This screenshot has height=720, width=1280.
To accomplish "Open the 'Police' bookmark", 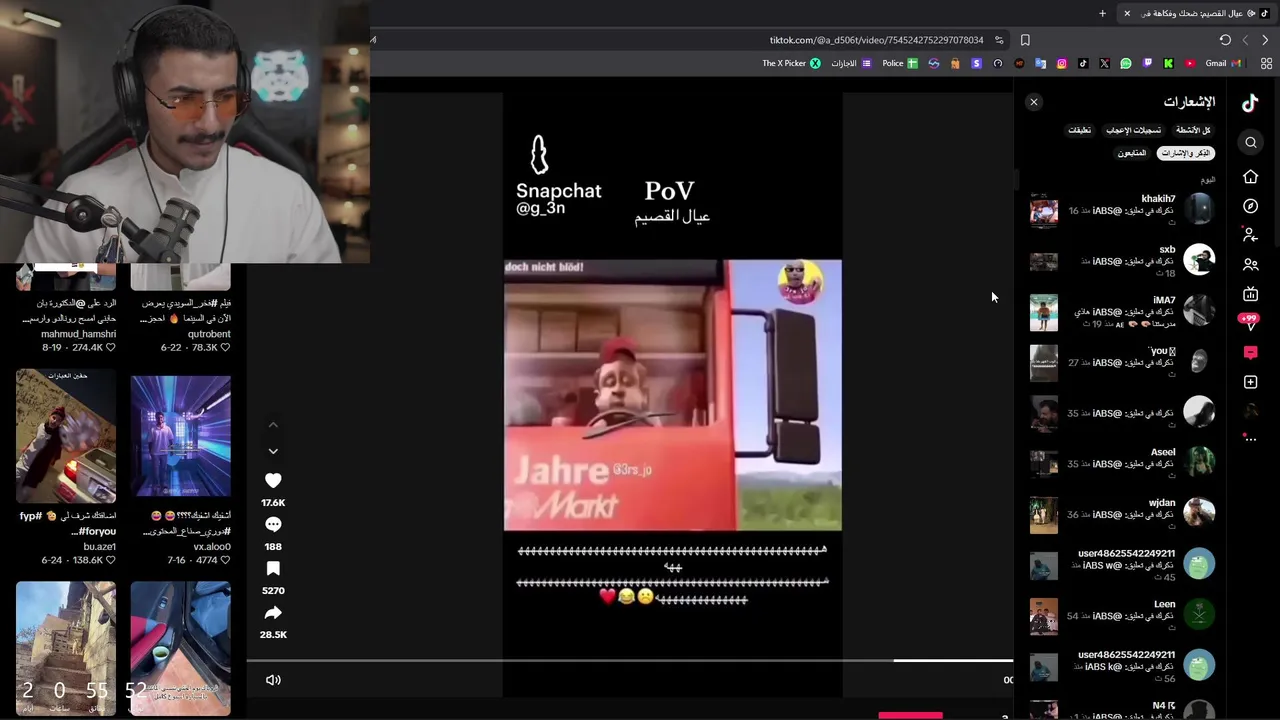I will coord(900,63).
